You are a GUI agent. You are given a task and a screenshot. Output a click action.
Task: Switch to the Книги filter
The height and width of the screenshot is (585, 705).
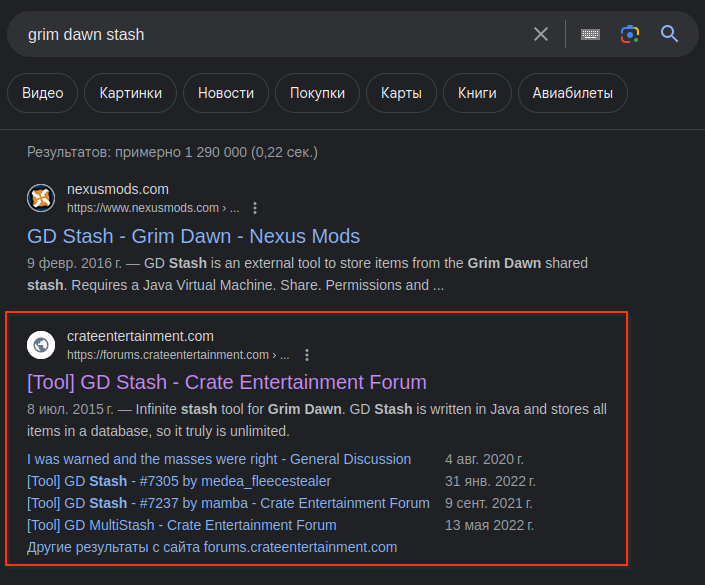pos(477,93)
